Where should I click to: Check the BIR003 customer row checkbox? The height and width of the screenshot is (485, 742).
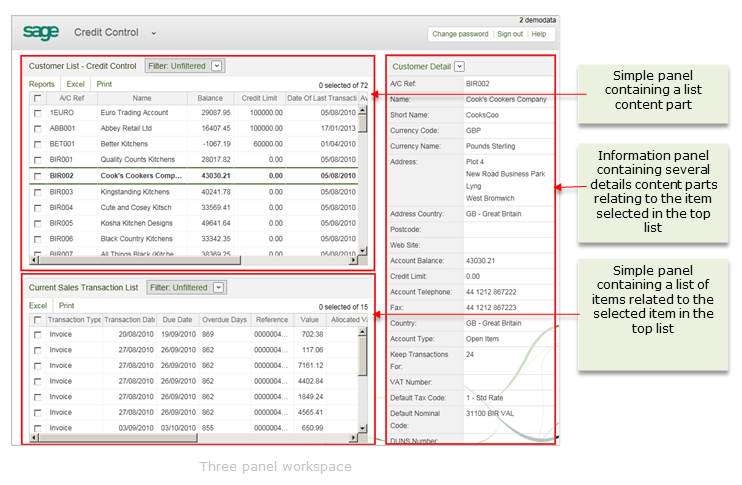(x=37, y=192)
